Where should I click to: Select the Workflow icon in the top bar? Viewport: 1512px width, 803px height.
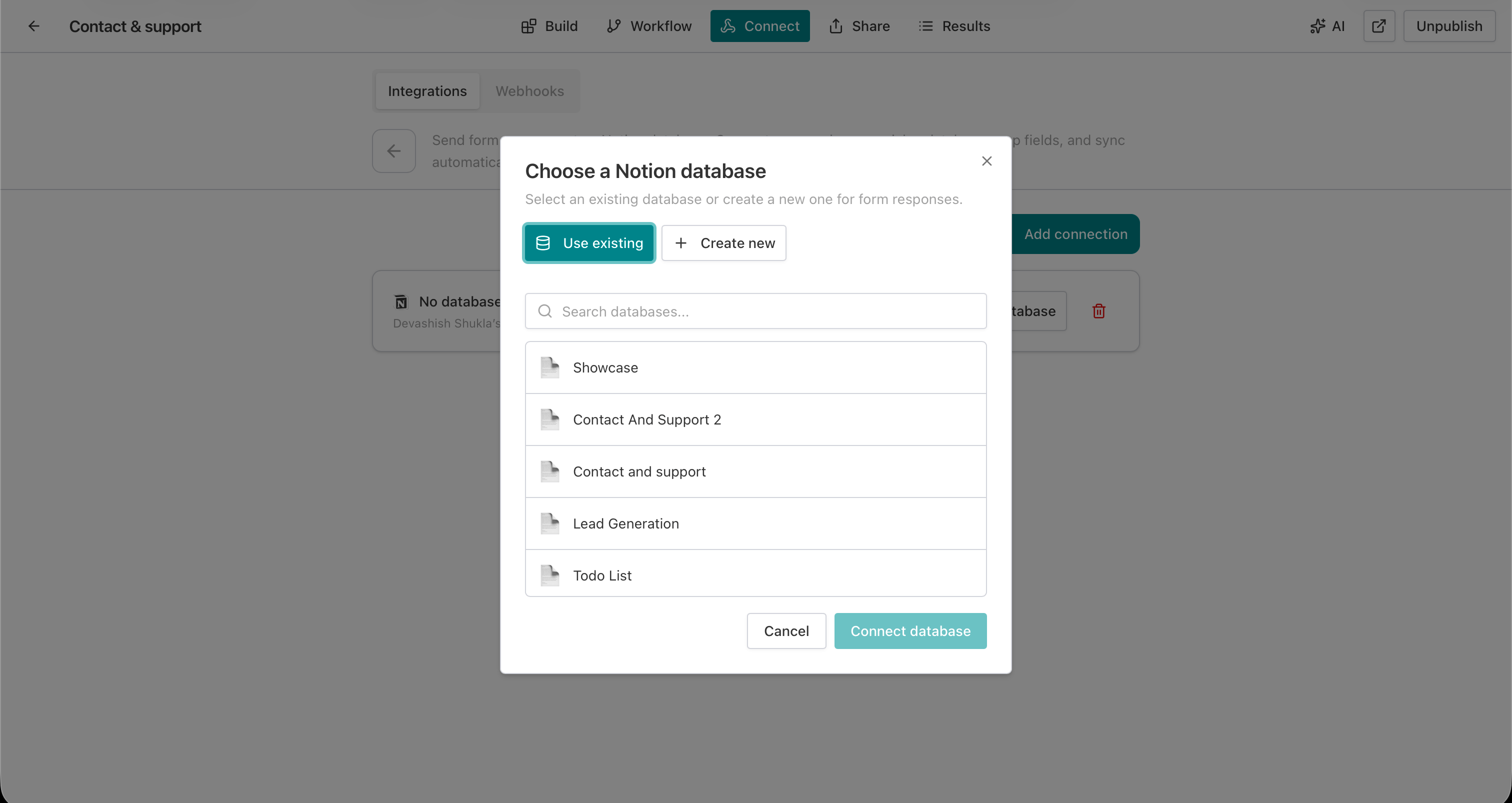pos(613,26)
